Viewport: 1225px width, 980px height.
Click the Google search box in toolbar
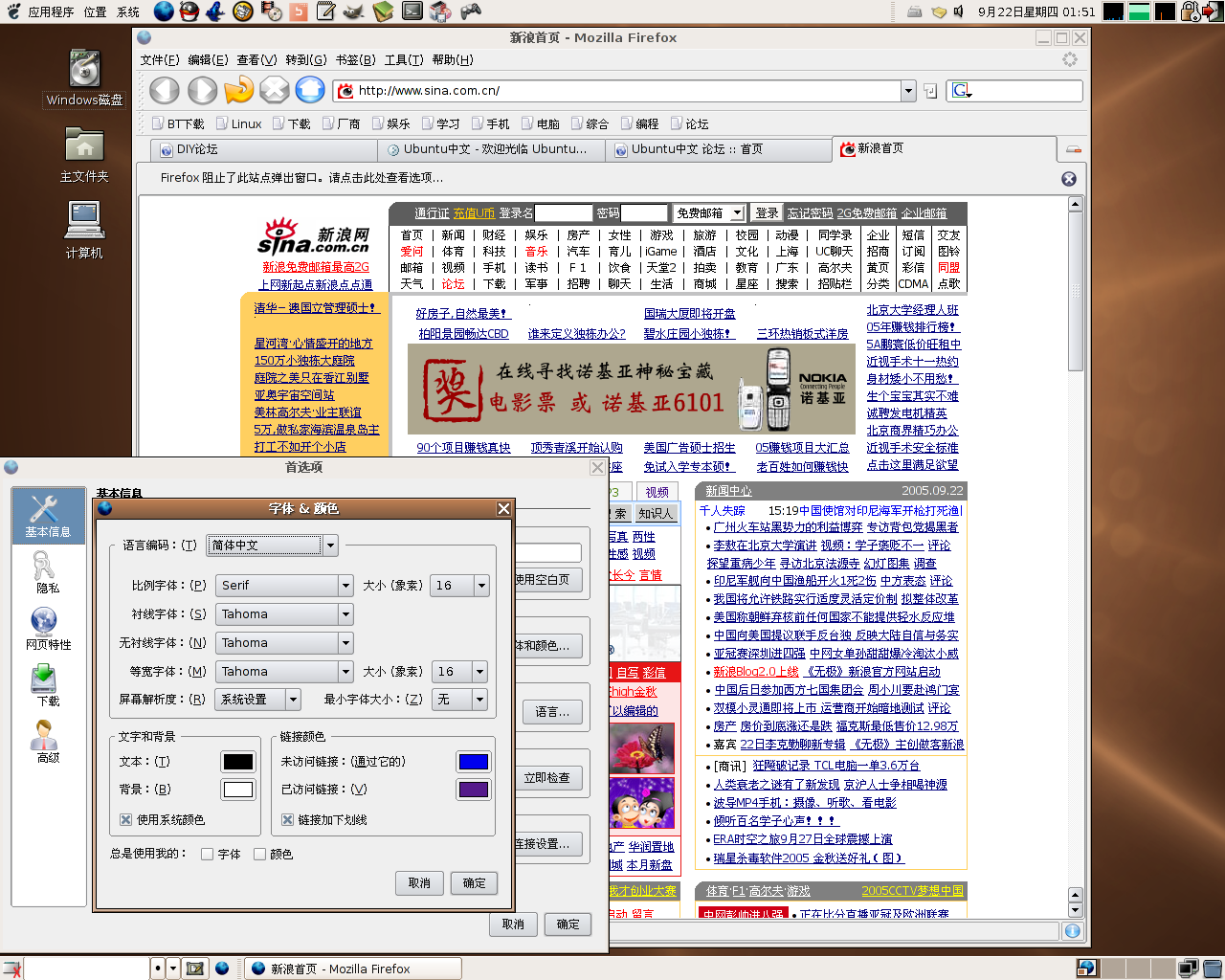tap(1014, 91)
